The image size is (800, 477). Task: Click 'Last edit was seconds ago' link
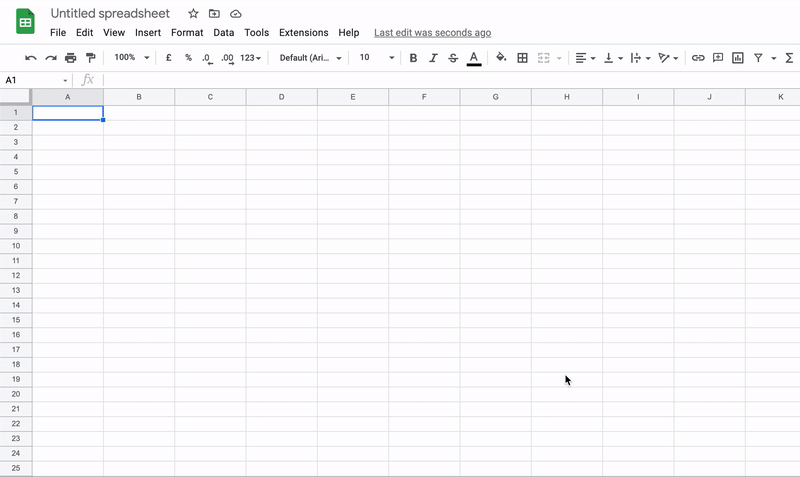click(x=432, y=33)
